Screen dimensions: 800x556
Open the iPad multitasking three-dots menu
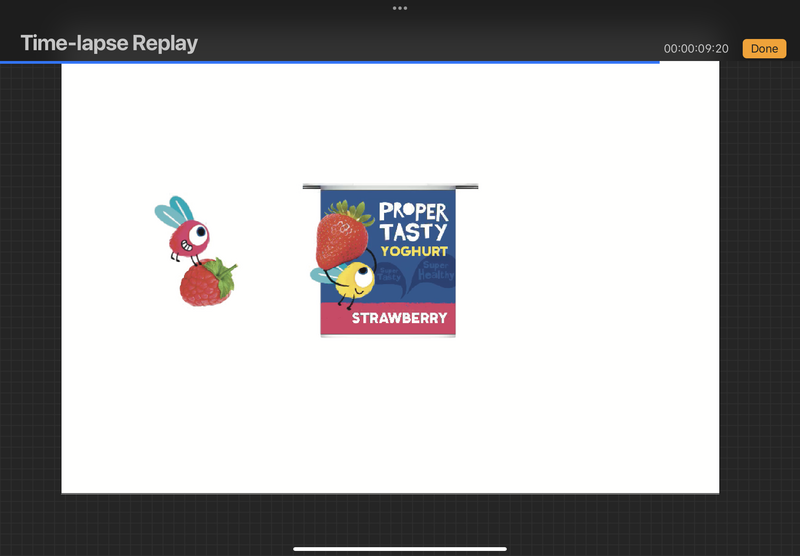(x=400, y=8)
